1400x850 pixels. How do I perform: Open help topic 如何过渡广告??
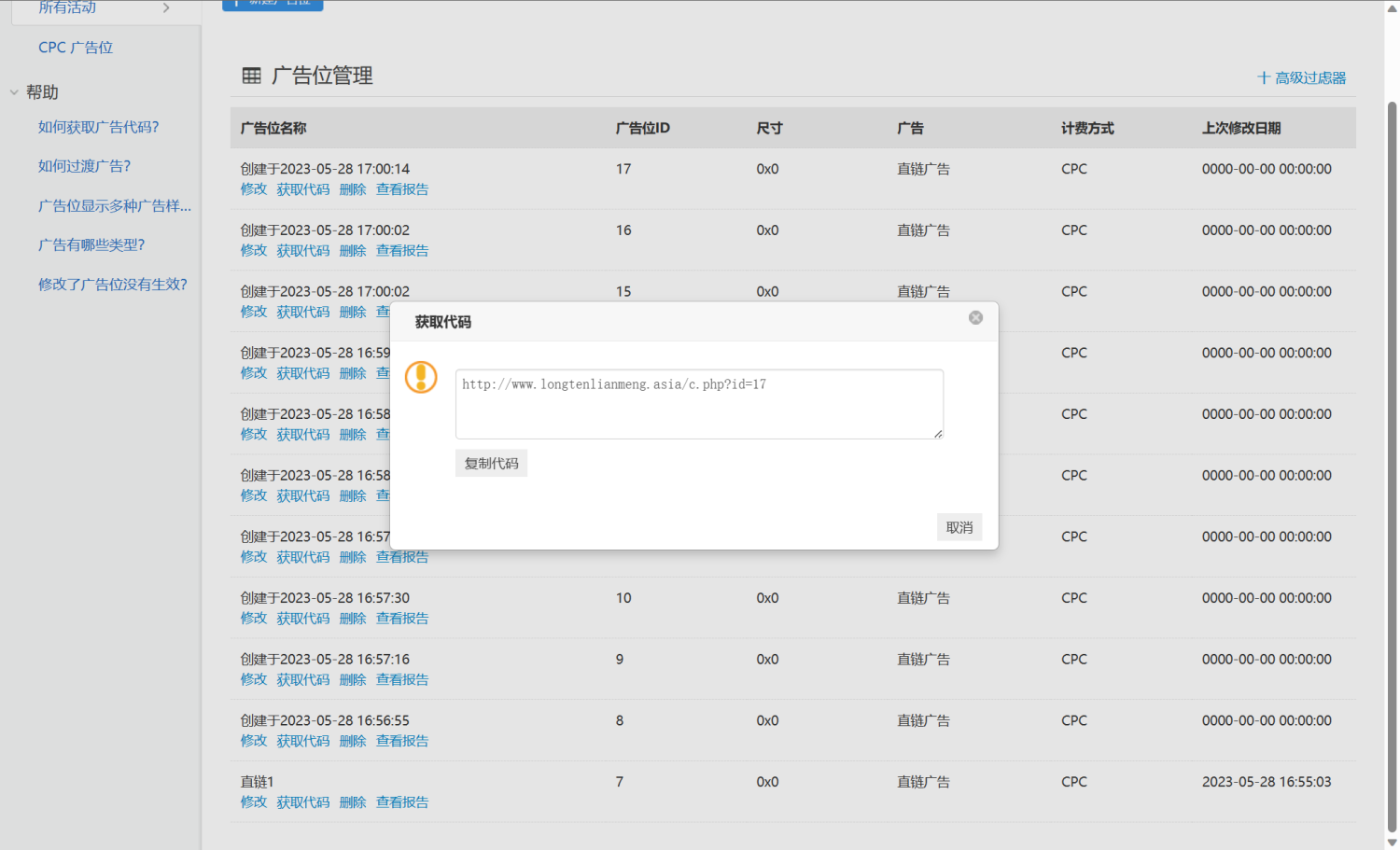click(x=85, y=166)
